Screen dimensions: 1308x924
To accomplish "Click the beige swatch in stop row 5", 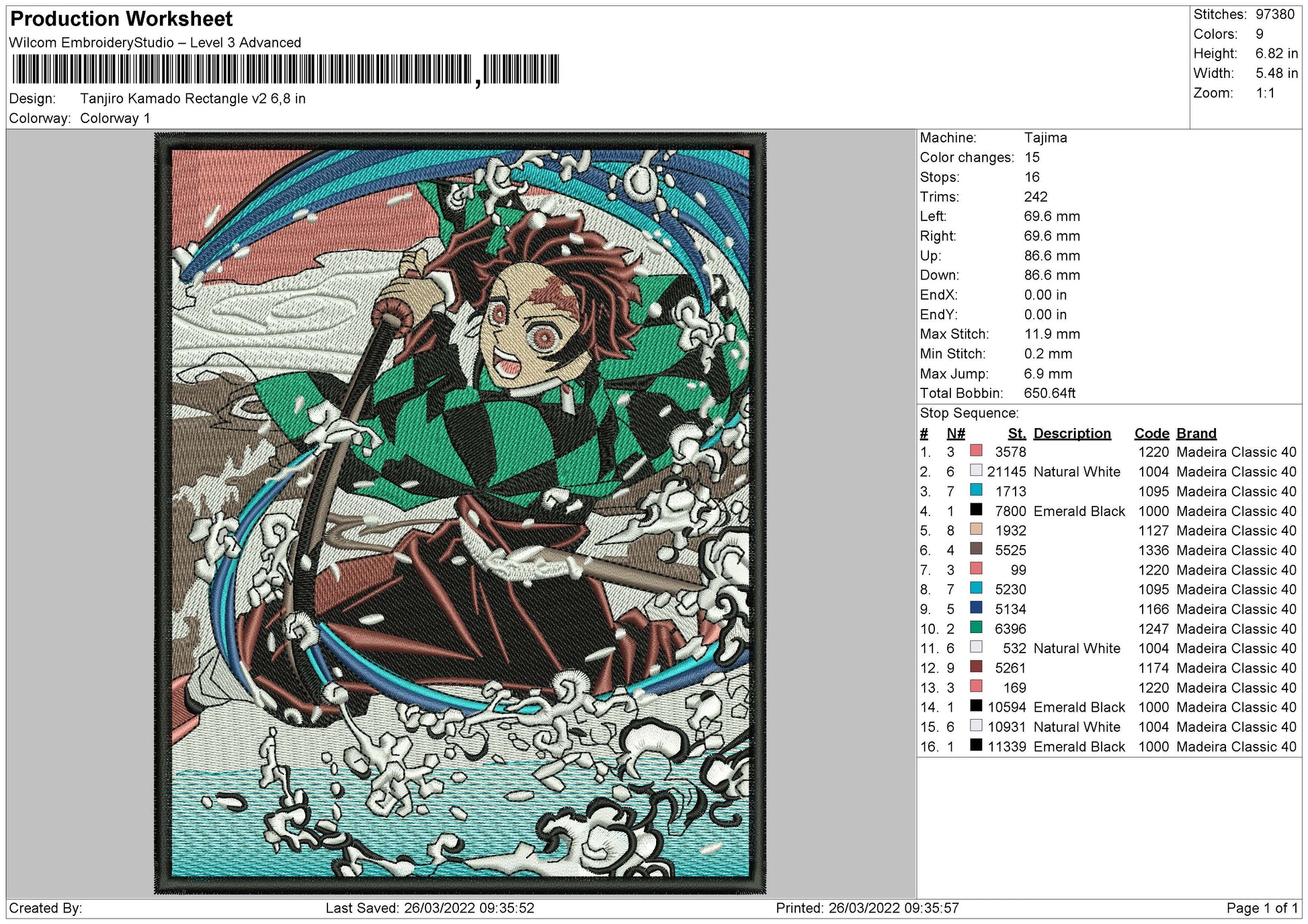I will click(976, 530).
